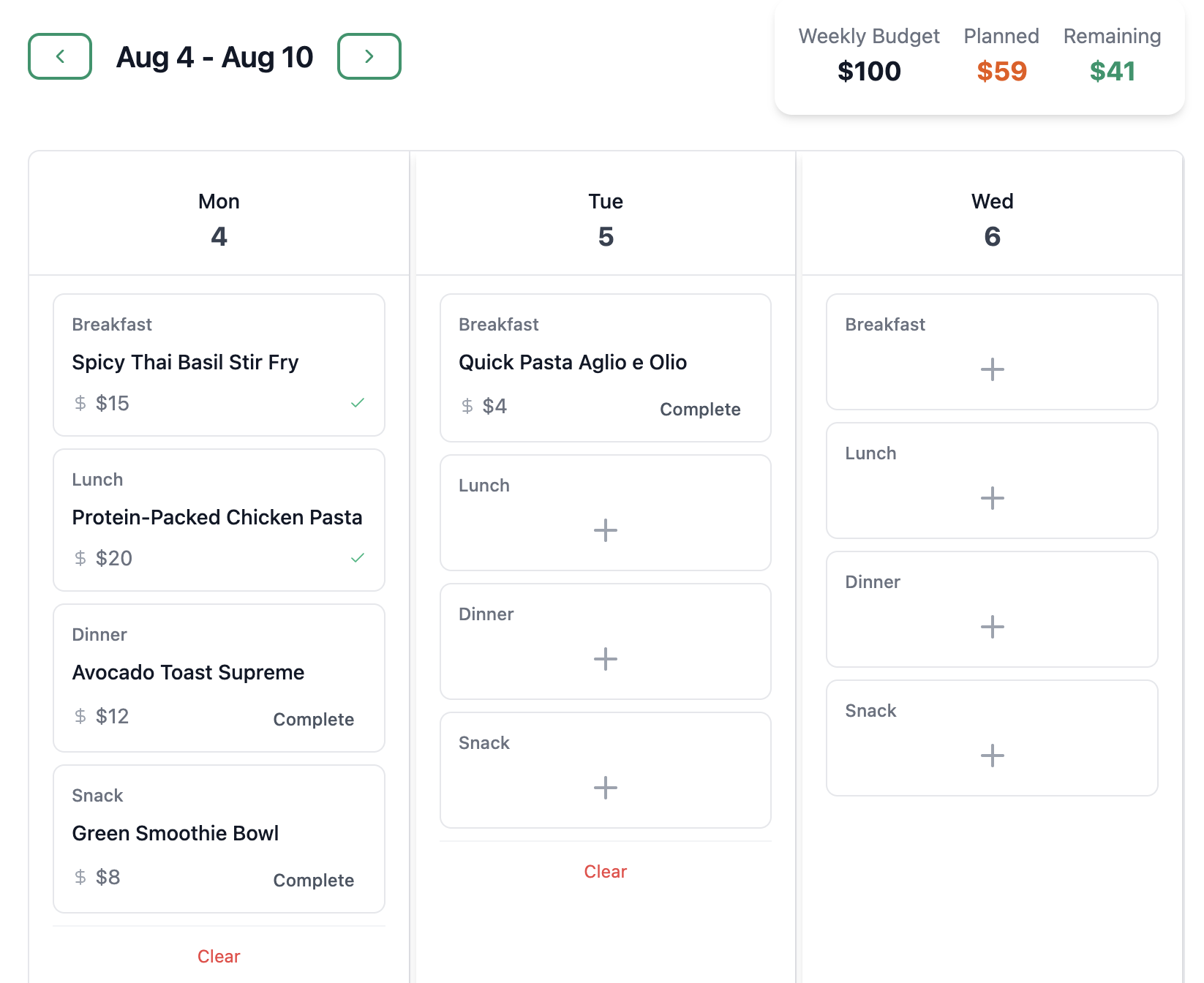The width and height of the screenshot is (1204, 983).
Task: Open the Spicy Thai Basil Stir Fry meal
Action: tap(185, 362)
